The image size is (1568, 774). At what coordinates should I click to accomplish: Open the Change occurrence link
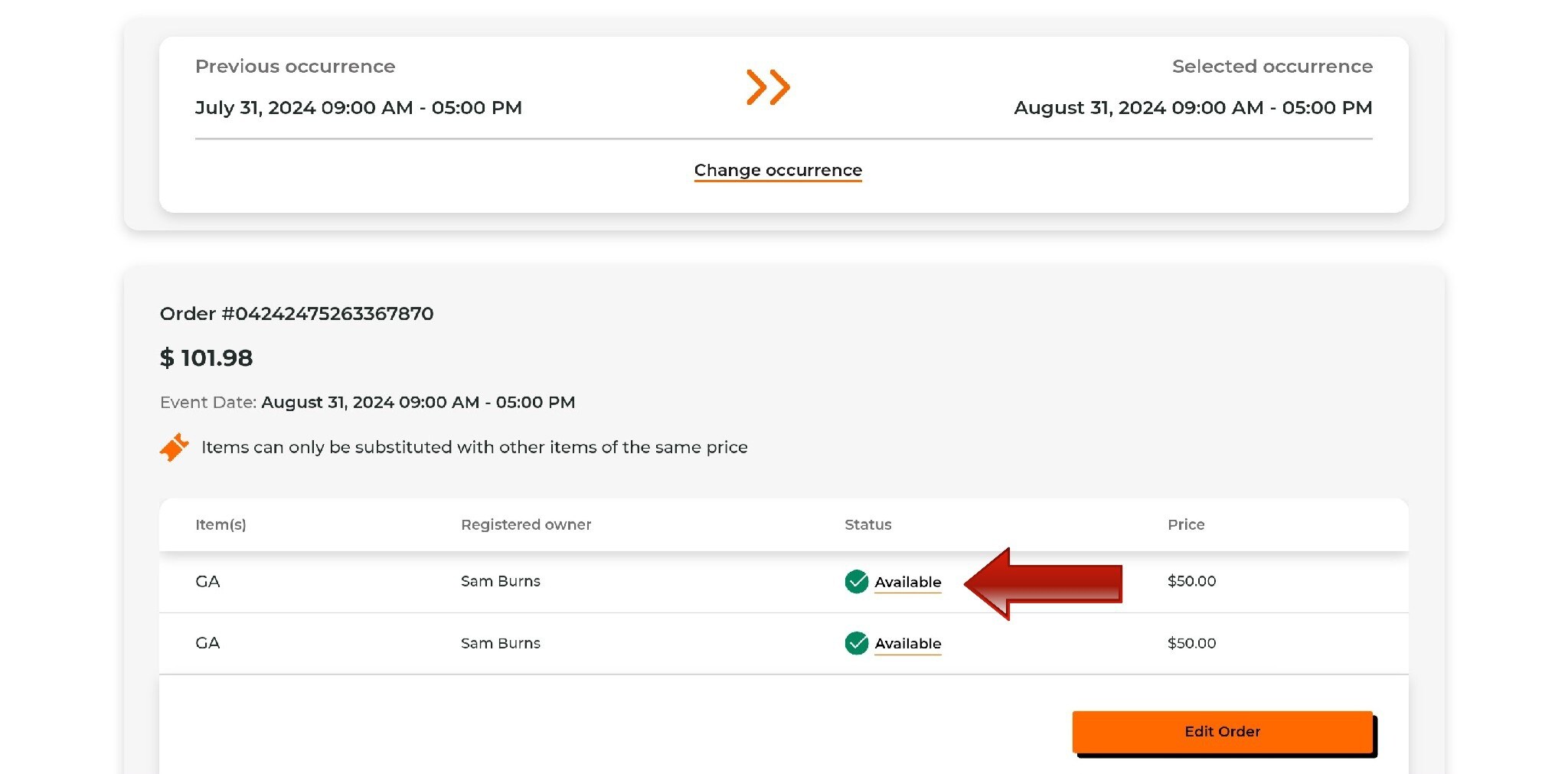(778, 170)
